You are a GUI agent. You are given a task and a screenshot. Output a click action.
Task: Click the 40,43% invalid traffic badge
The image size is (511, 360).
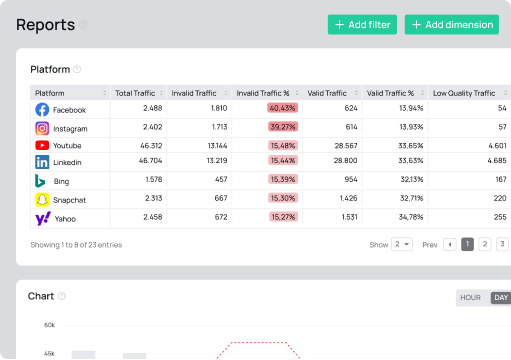(282, 108)
